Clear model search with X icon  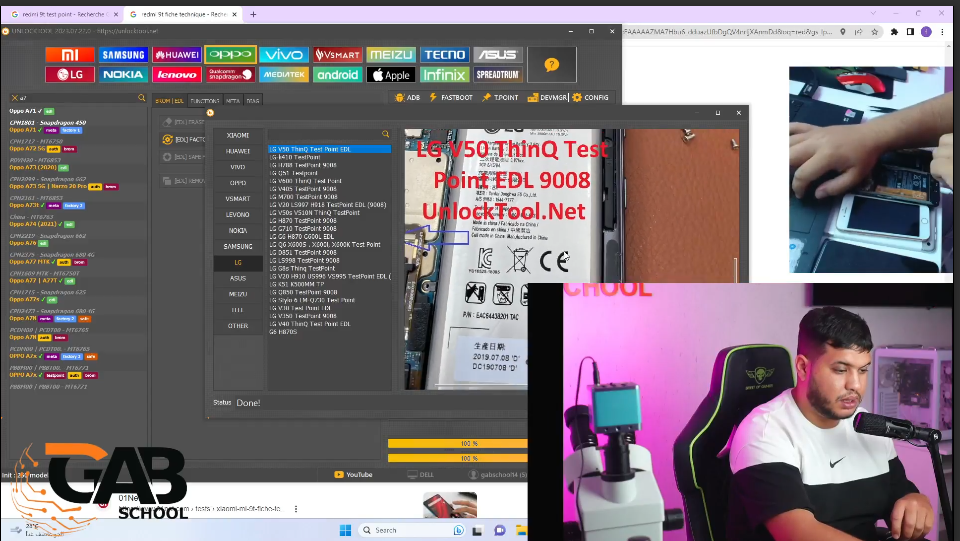[x=15, y=98]
